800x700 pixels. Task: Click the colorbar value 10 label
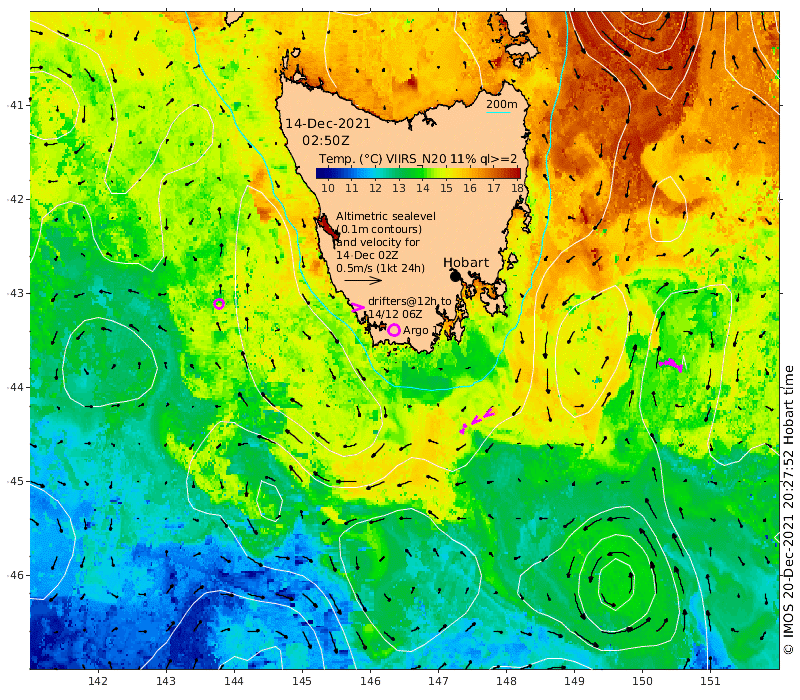[x=328, y=188]
